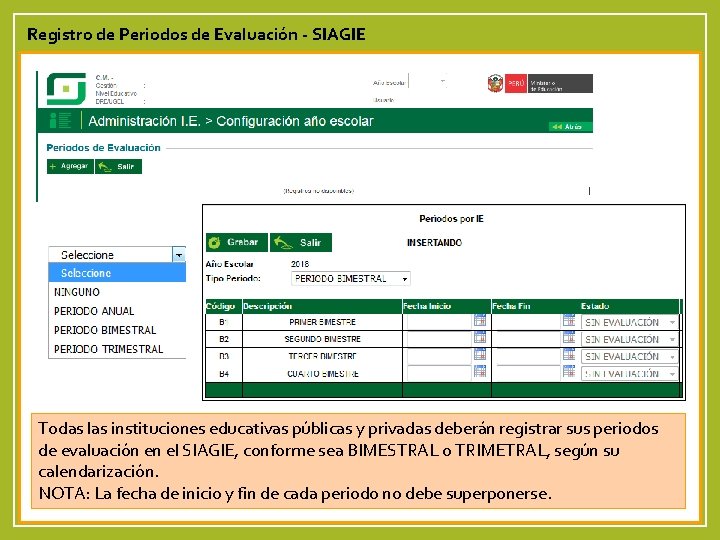Click Fecha Inicio field for PRIMER BIMESTRE
The width and height of the screenshot is (720, 540).
tap(439, 322)
